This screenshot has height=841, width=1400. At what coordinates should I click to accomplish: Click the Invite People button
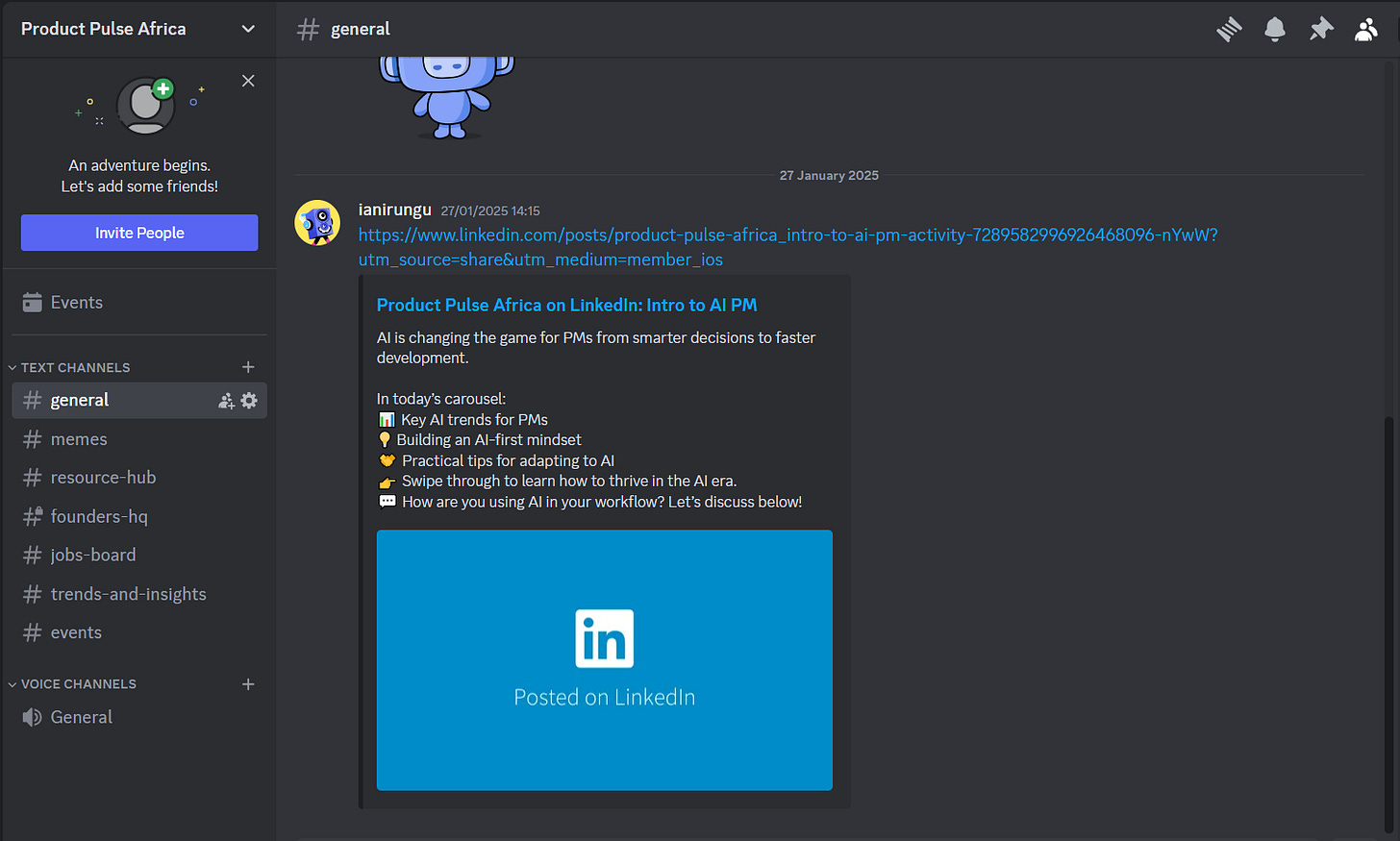(x=139, y=233)
